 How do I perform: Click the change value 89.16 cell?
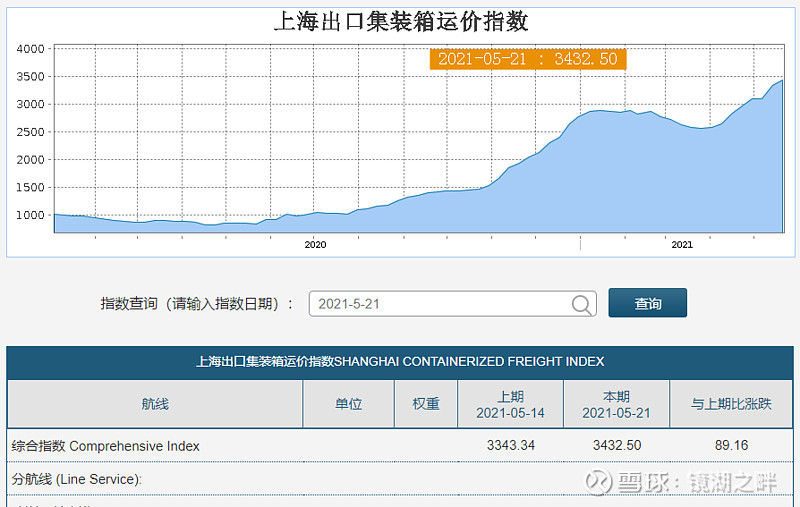[731, 445]
